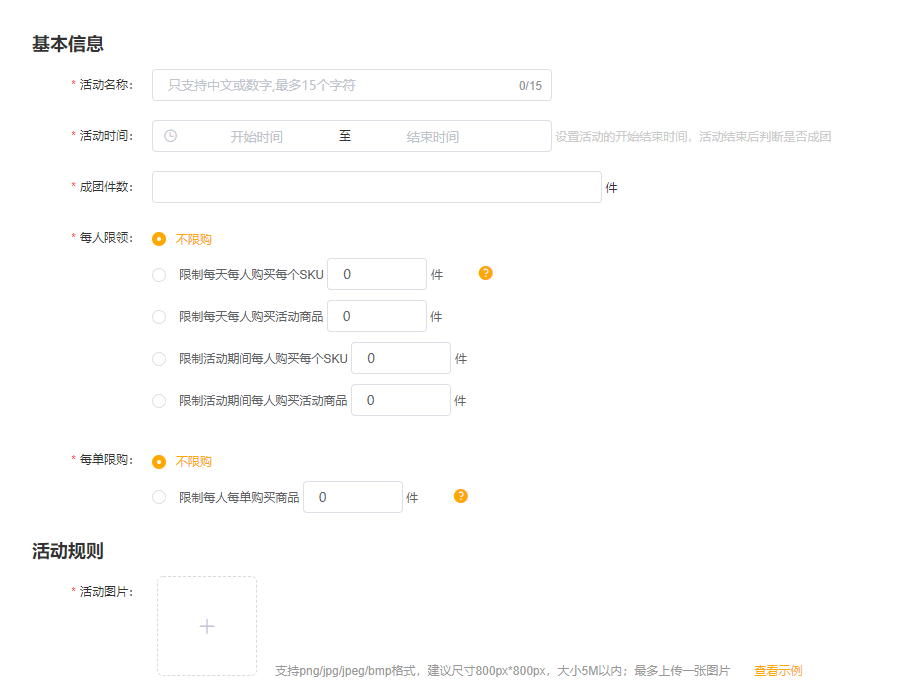Click quantity box for daily activity goods limit

[377, 316]
